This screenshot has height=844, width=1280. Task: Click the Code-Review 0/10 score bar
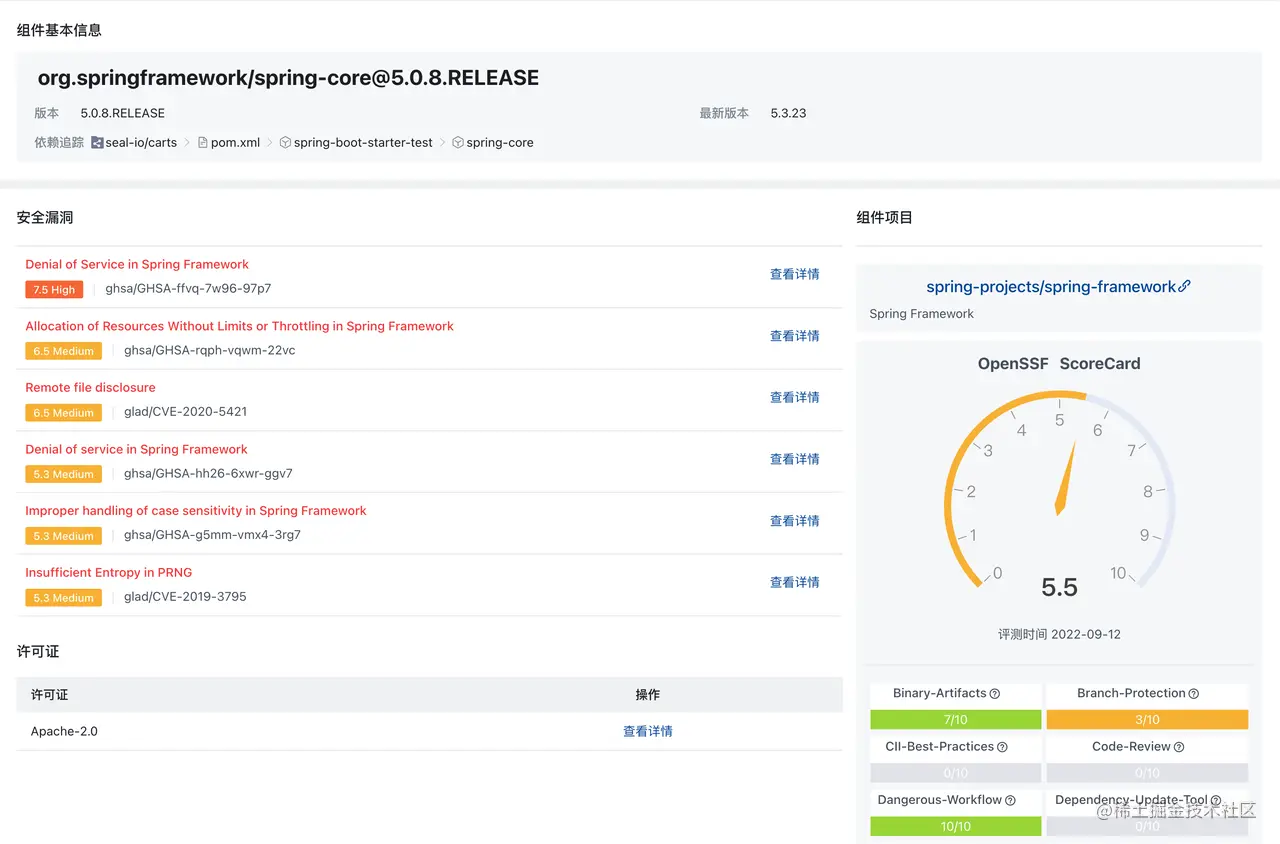[x=1147, y=773]
